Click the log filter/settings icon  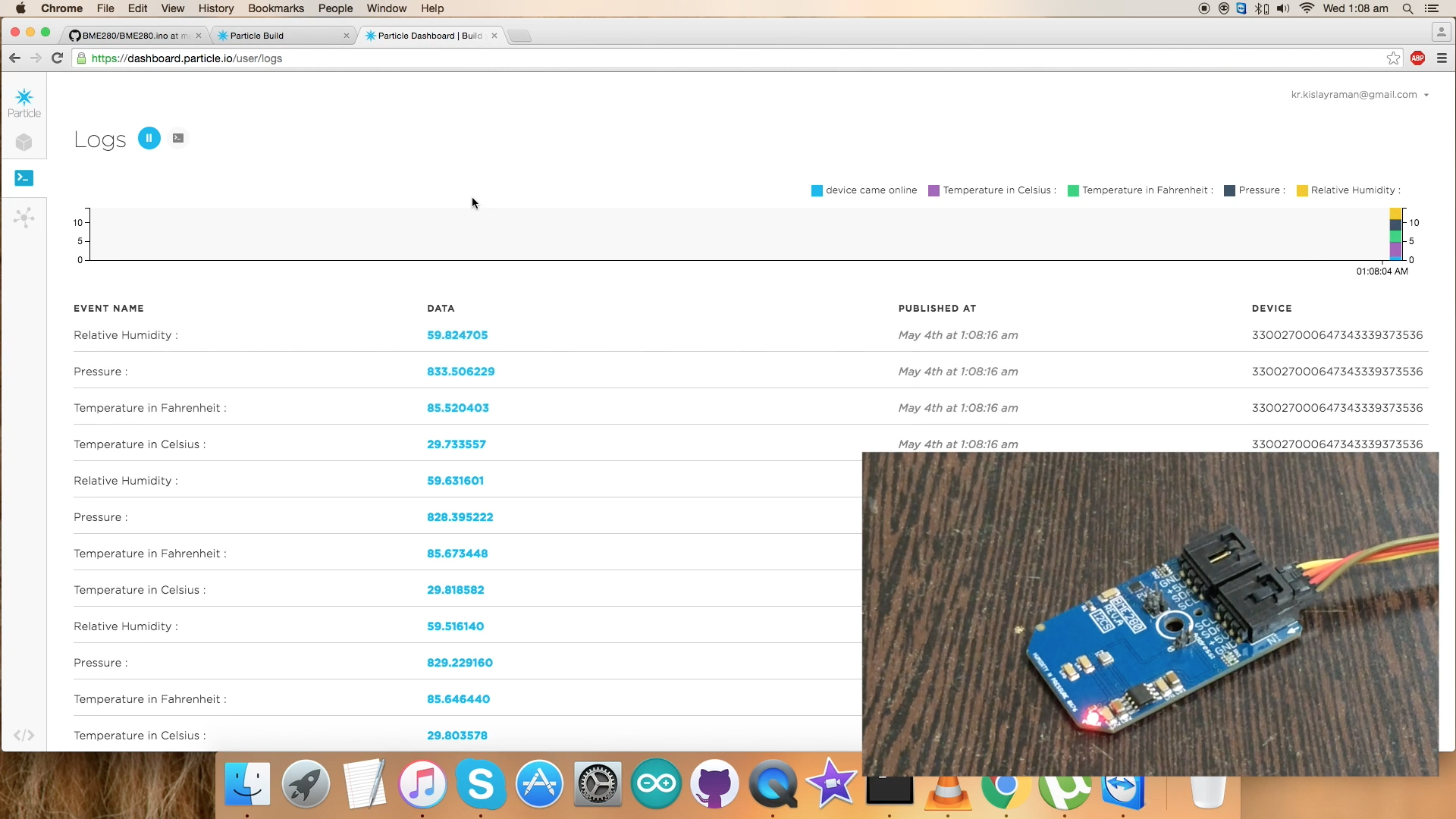(177, 138)
